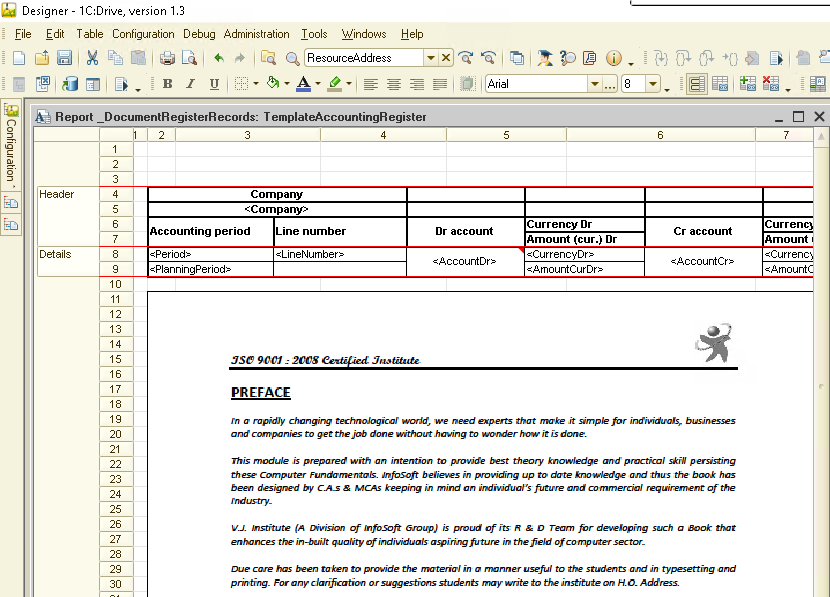Open font size 8 dropdown
Viewport: 830px width, 597px height.
pos(653,84)
